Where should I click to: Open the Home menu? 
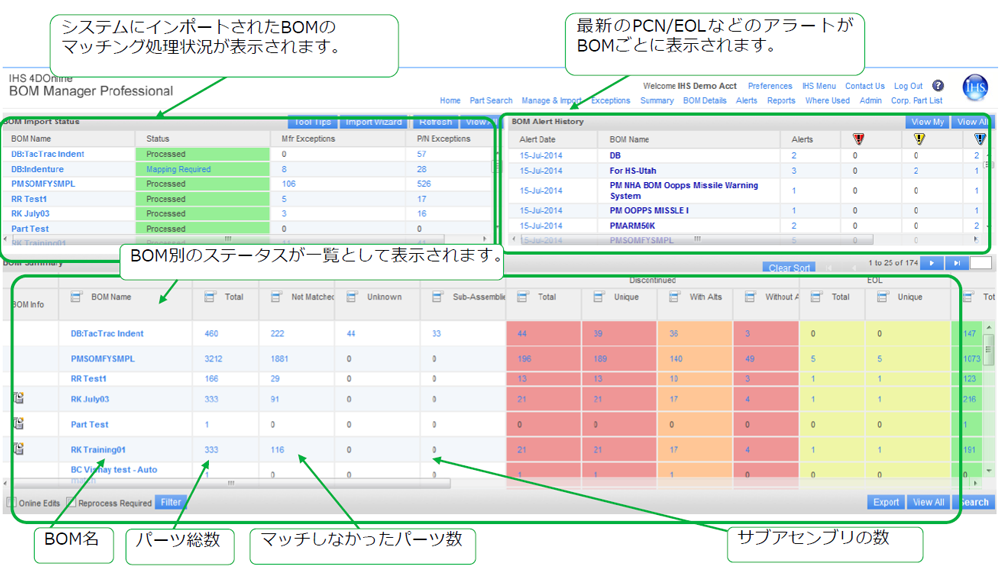tap(450, 101)
